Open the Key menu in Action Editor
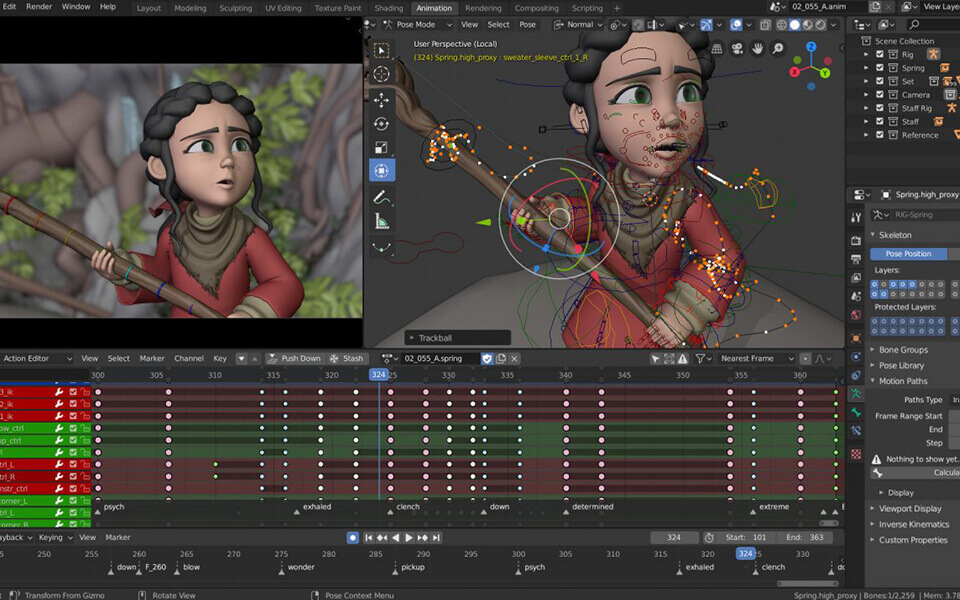The height and width of the screenshot is (600, 960). (220, 359)
